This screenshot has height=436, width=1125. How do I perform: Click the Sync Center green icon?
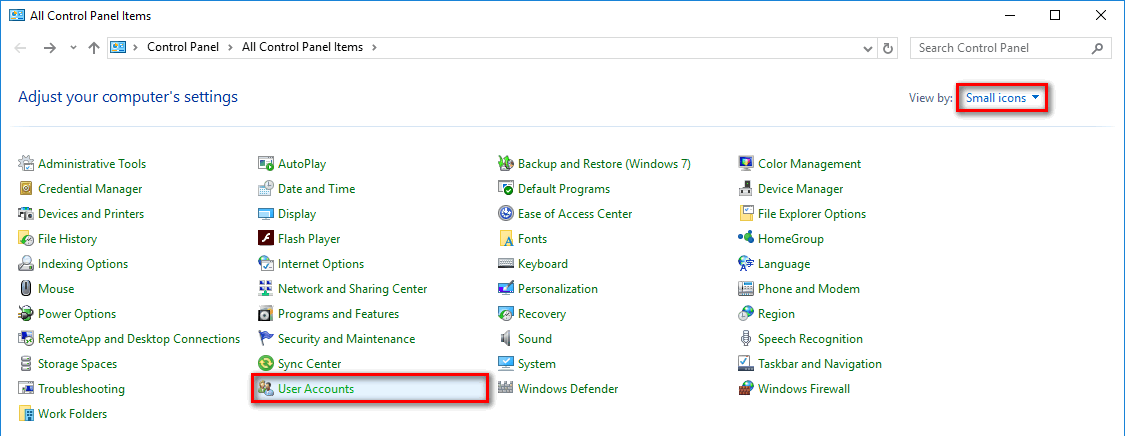click(x=266, y=364)
